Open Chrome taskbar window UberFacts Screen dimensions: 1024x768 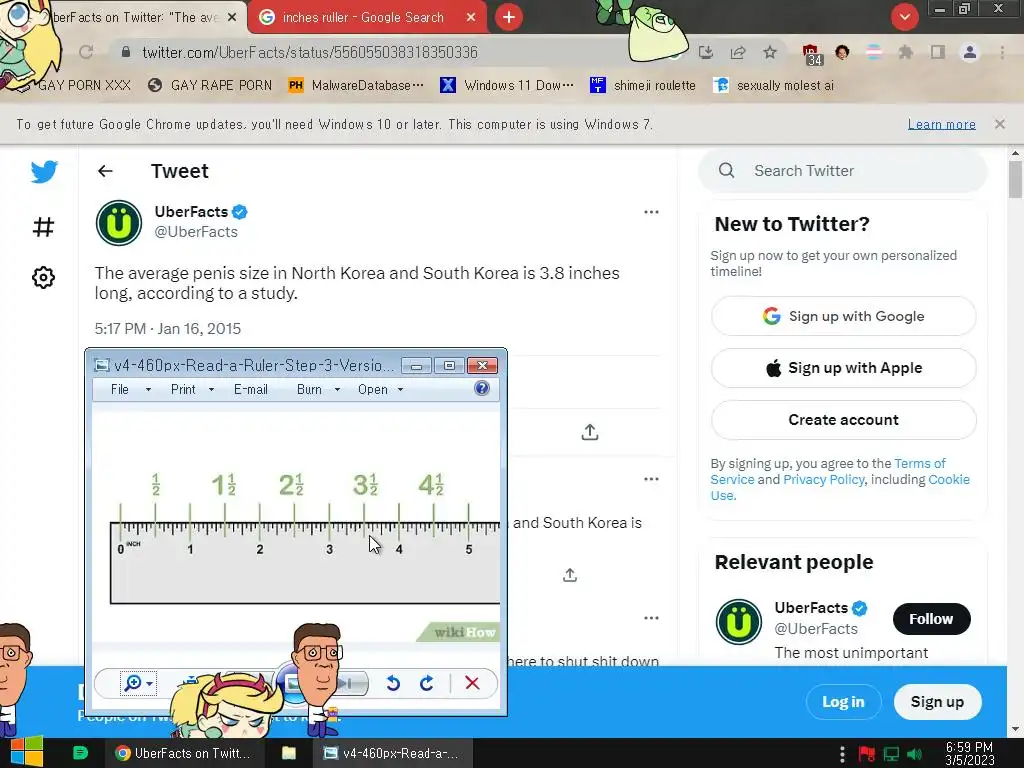[183, 753]
